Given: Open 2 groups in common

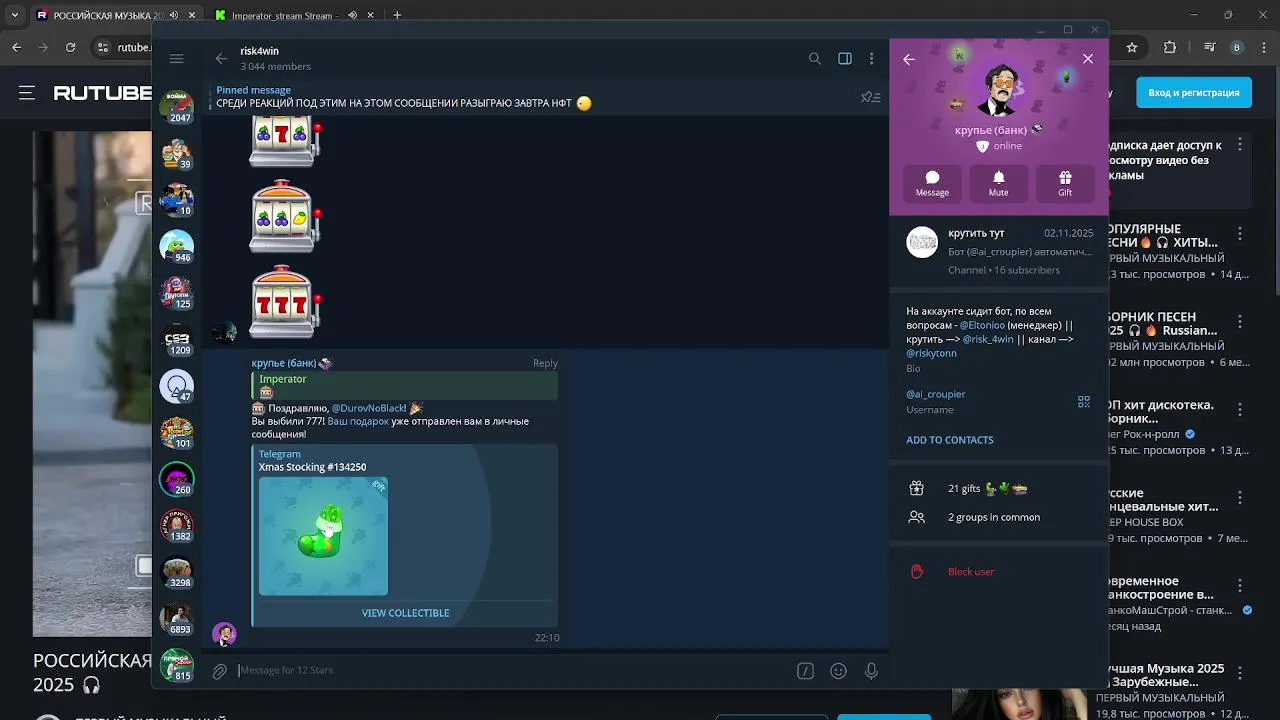Looking at the screenshot, I should pyautogui.click(x=999, y=517).
